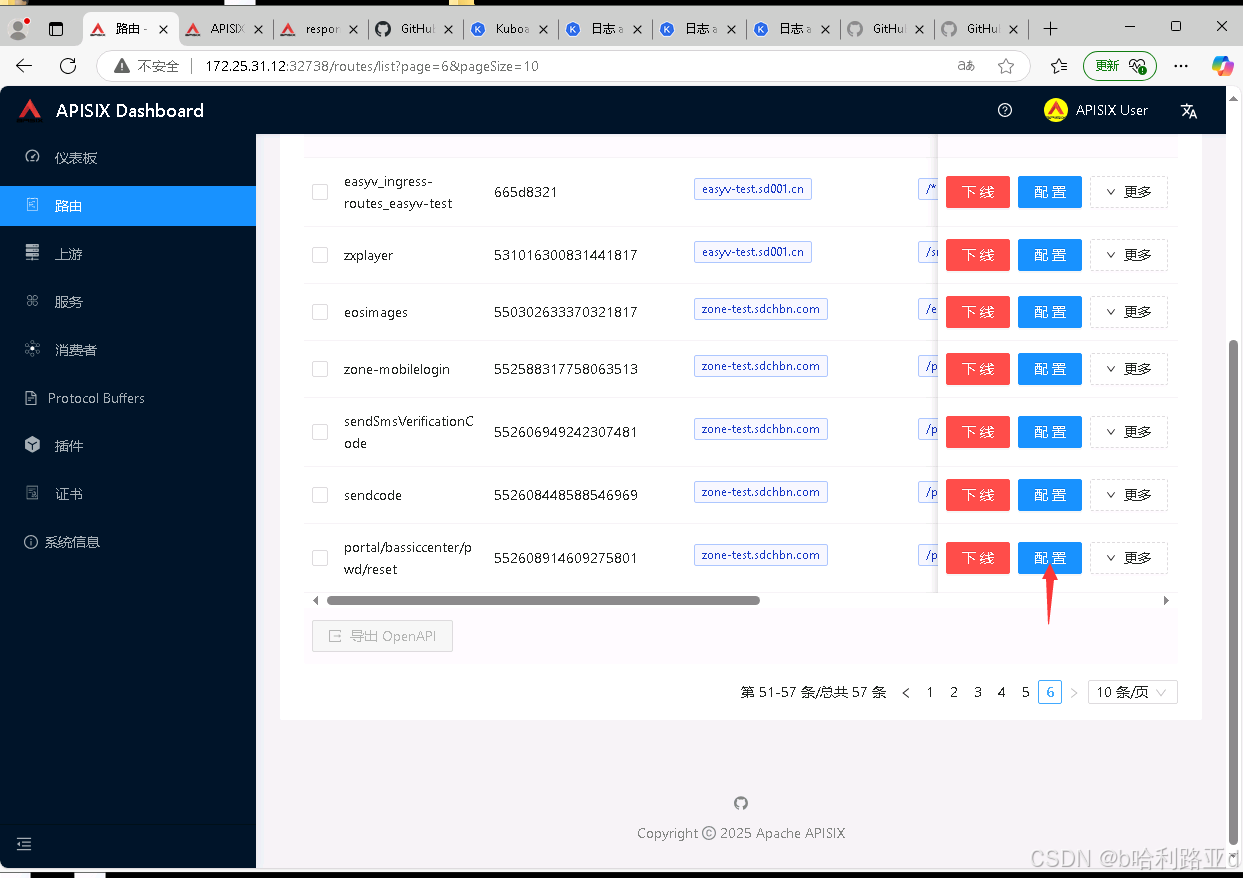The height and width of the screenshot is (878, 1243).
Task: Click 下线 for zxplayer route
Action: [x=978, y=255]
